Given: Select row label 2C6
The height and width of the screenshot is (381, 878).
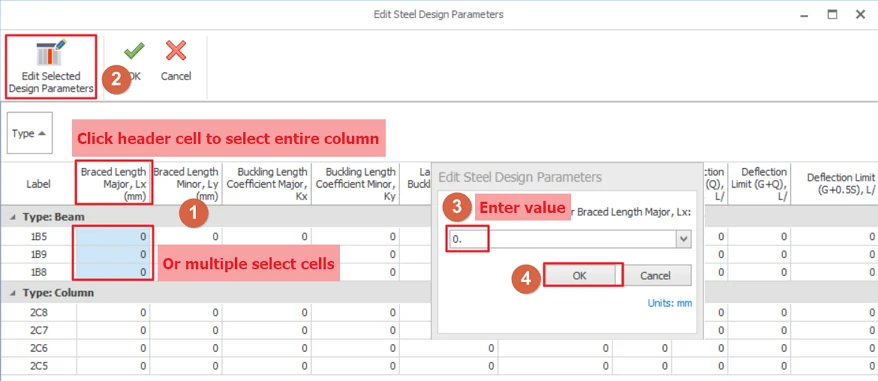Looking at the screenshot, I should (38, 349).
